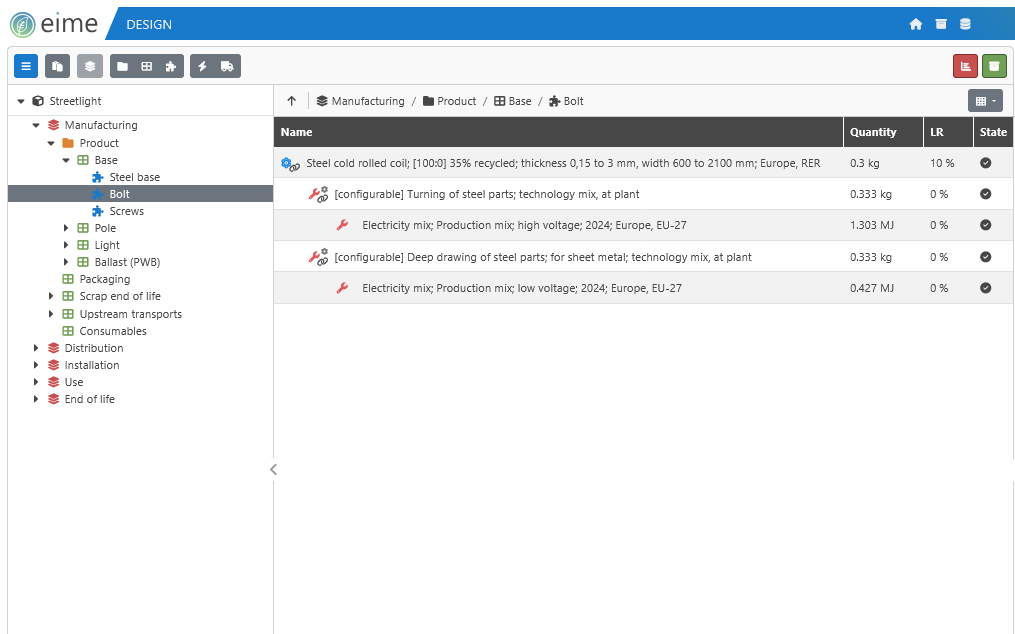Go to home via the house icon
Image resolution: width=1015 pixels, height=634 pixels.
pyautogui.click(x=915, y=25)
